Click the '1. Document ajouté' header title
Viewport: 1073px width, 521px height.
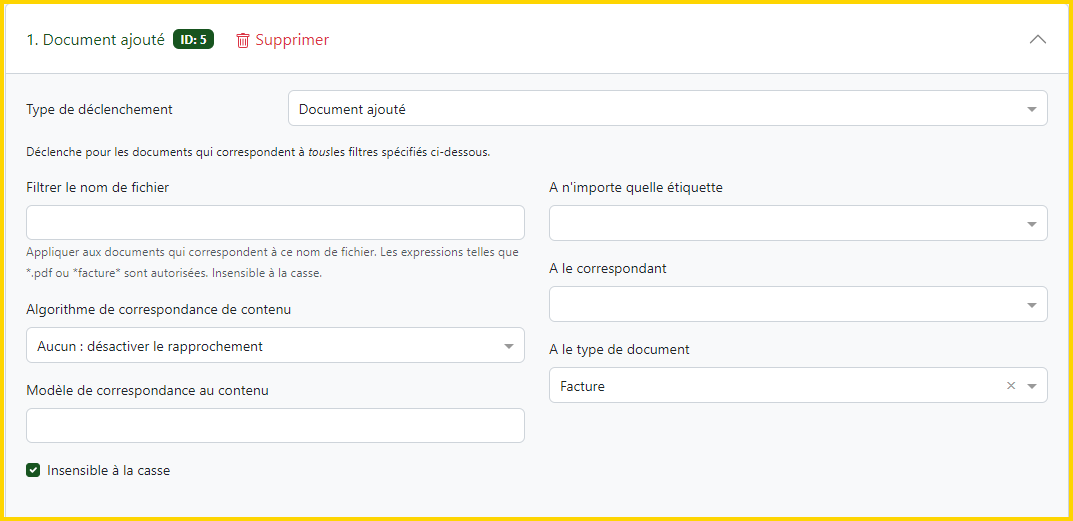pos(95,40)
